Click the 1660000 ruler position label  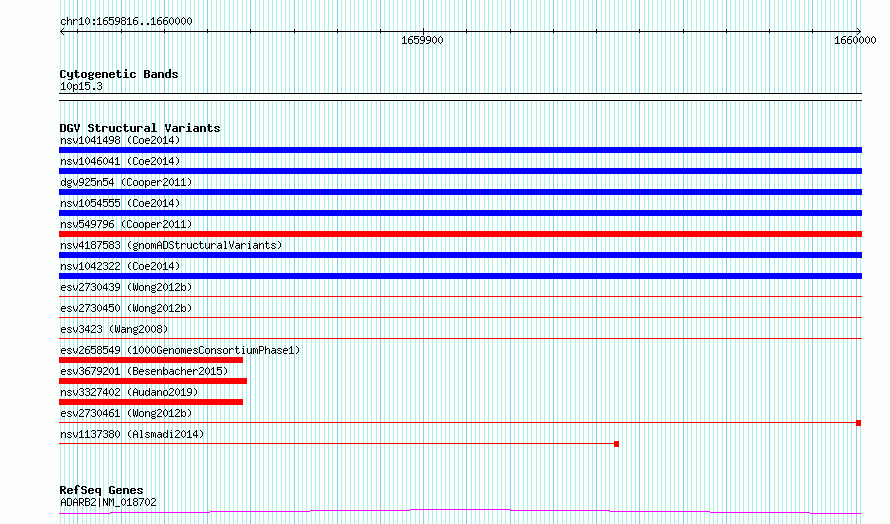point(855,40)
